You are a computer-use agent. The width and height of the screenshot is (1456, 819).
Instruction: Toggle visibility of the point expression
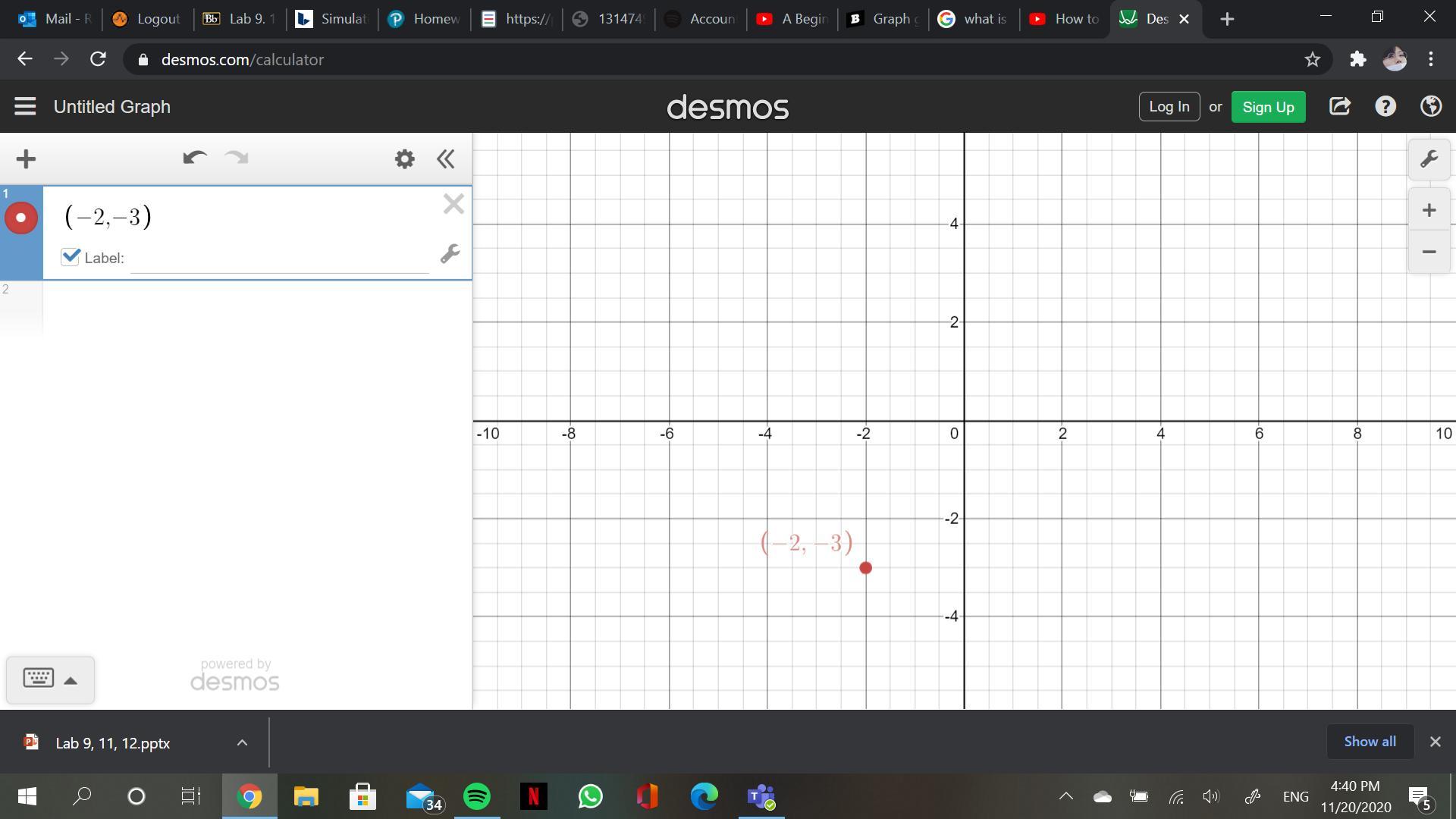(x=21, y=218)
